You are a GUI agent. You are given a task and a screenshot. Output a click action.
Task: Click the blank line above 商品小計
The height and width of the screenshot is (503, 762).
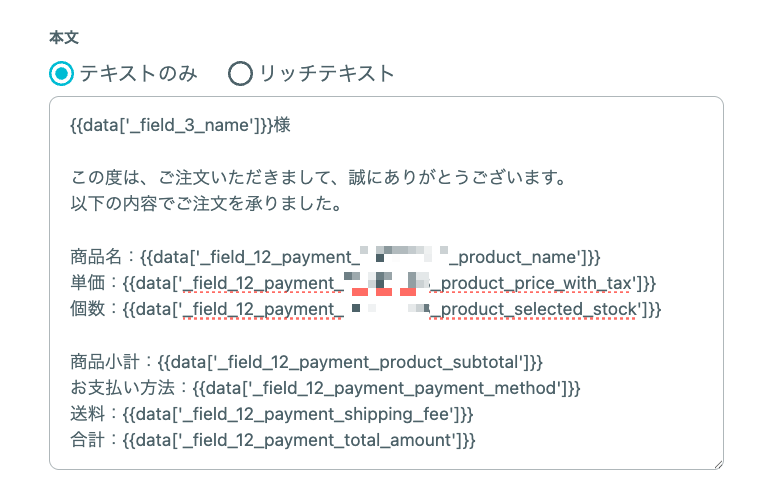(x=386, y=336)
